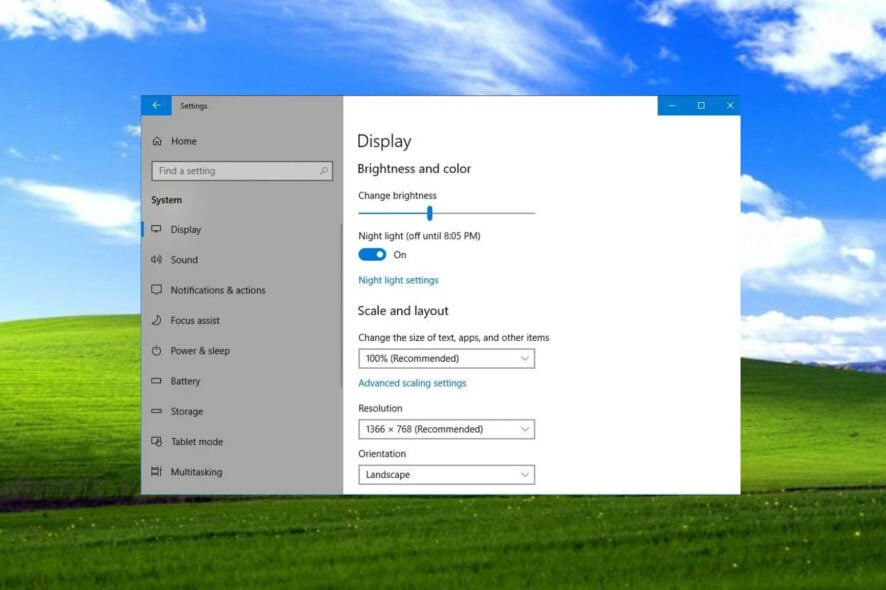Open the 1366 × 768 Resolution dropdown
Image resolution: width=886 pixels, height=590 pixels.
tap(446, 429)
